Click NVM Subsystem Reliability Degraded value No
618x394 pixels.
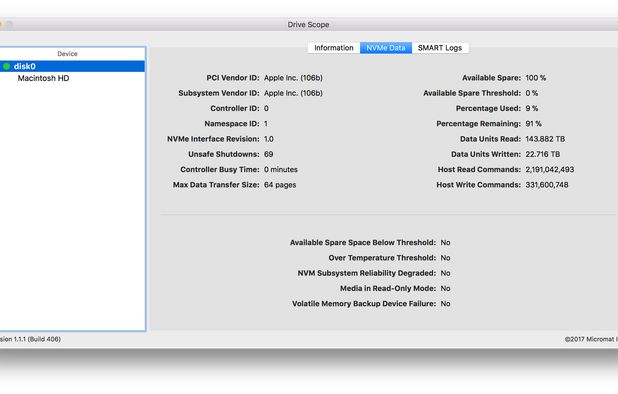coord(445,273)
